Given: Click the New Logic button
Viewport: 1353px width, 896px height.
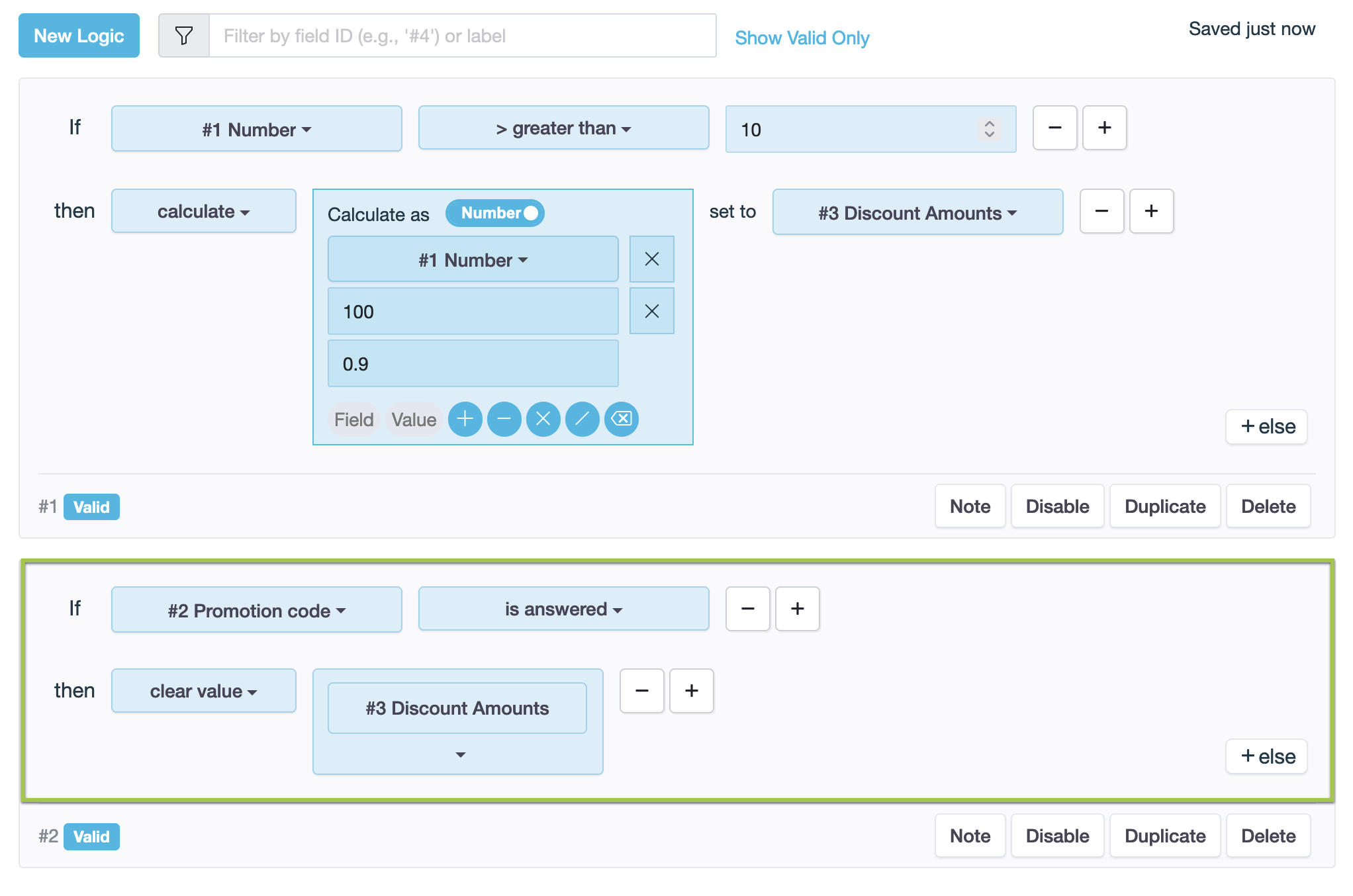Looking at the screenshot, I should [x=78, y=35].
